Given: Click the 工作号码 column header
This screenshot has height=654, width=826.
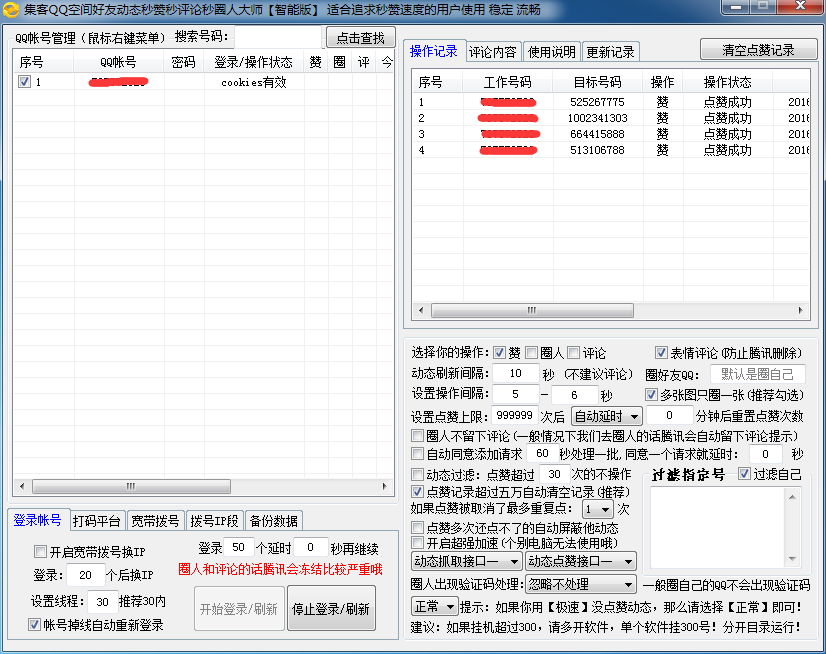Looking at the screenshot, I should pos(508,82).
